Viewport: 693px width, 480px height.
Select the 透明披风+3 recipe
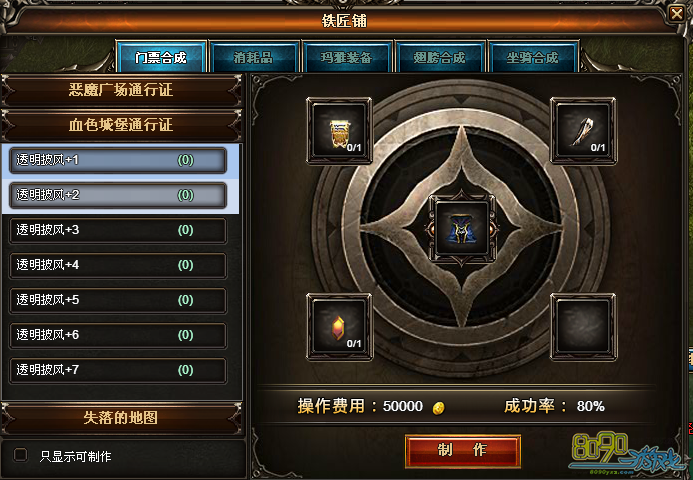pos(118,230)
